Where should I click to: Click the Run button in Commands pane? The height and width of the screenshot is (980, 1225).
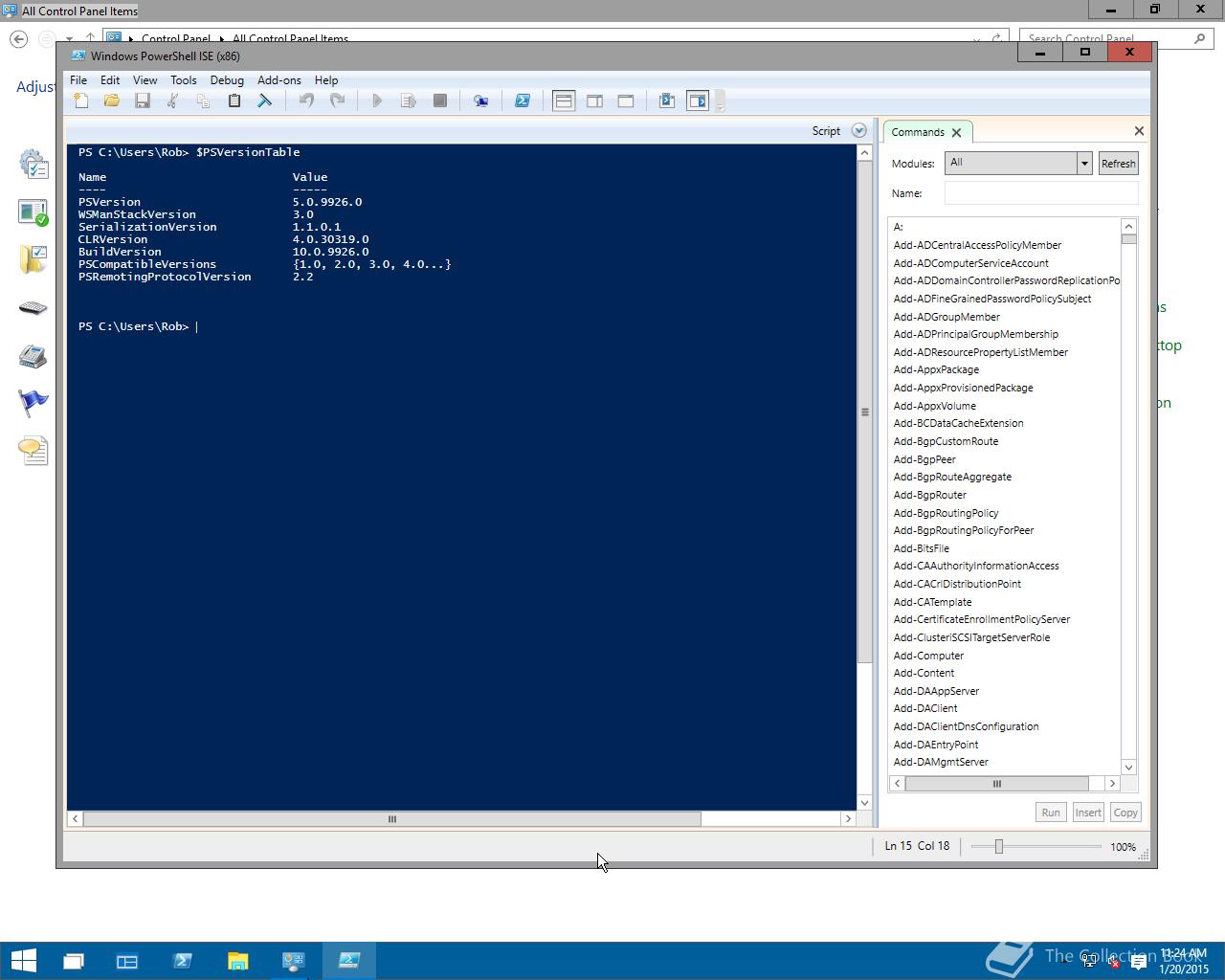pyautogui.click(x=1051, y=813)
